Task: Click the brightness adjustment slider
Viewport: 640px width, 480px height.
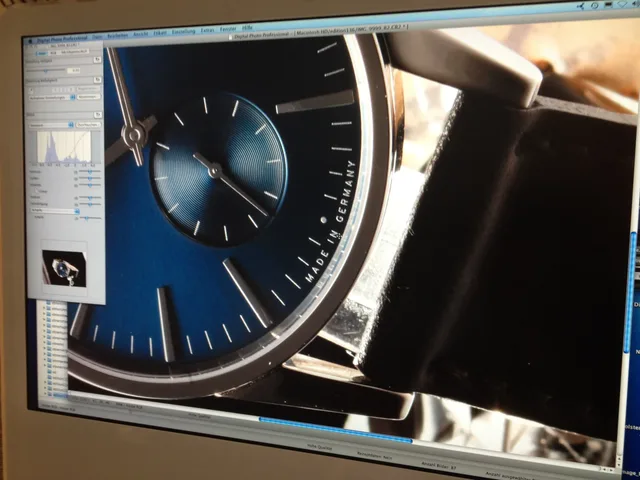Action: 46,71
